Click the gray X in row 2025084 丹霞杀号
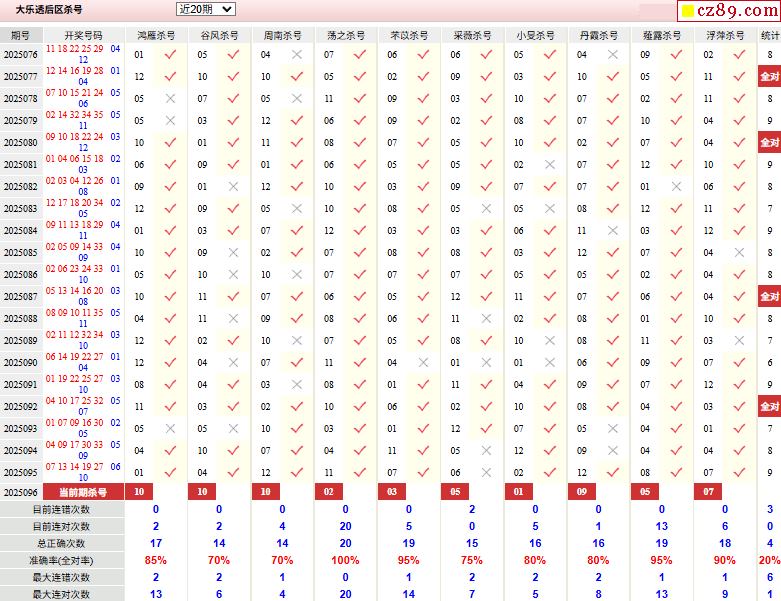The image size is (781, 601). point(613,231)
